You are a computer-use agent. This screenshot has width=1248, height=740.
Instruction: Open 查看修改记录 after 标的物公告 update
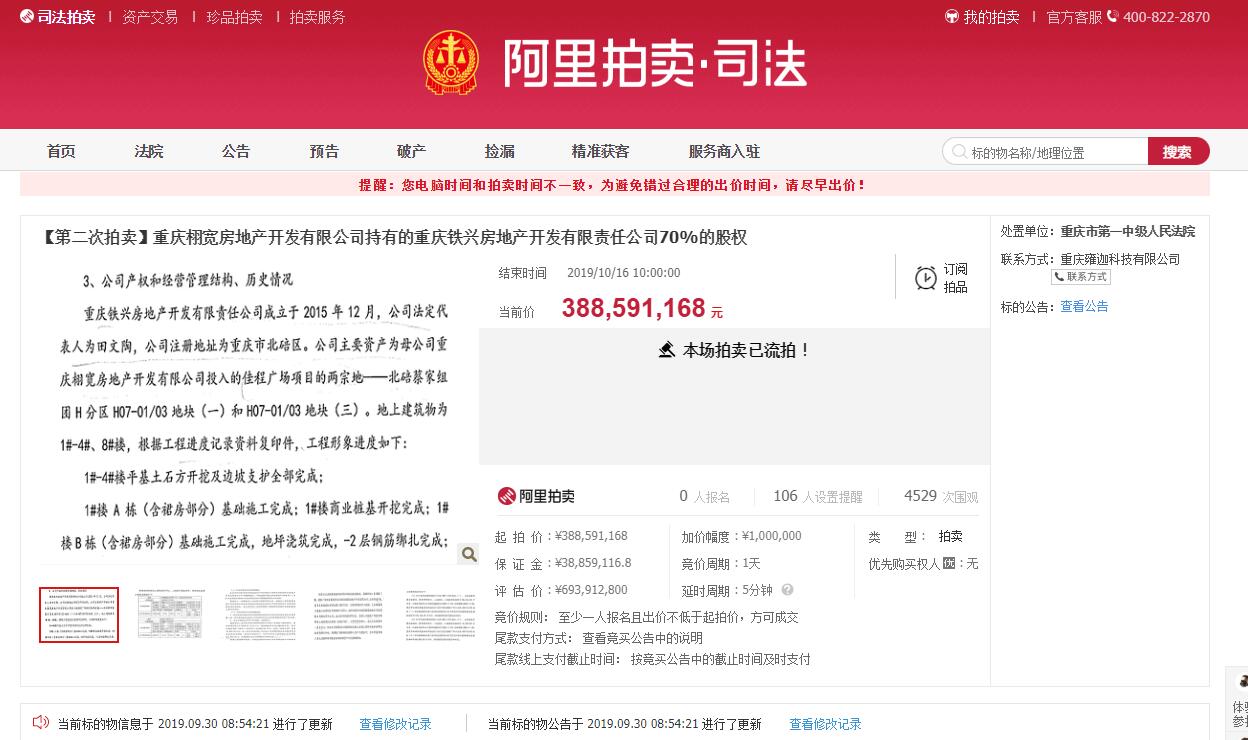tap(825, 724)
